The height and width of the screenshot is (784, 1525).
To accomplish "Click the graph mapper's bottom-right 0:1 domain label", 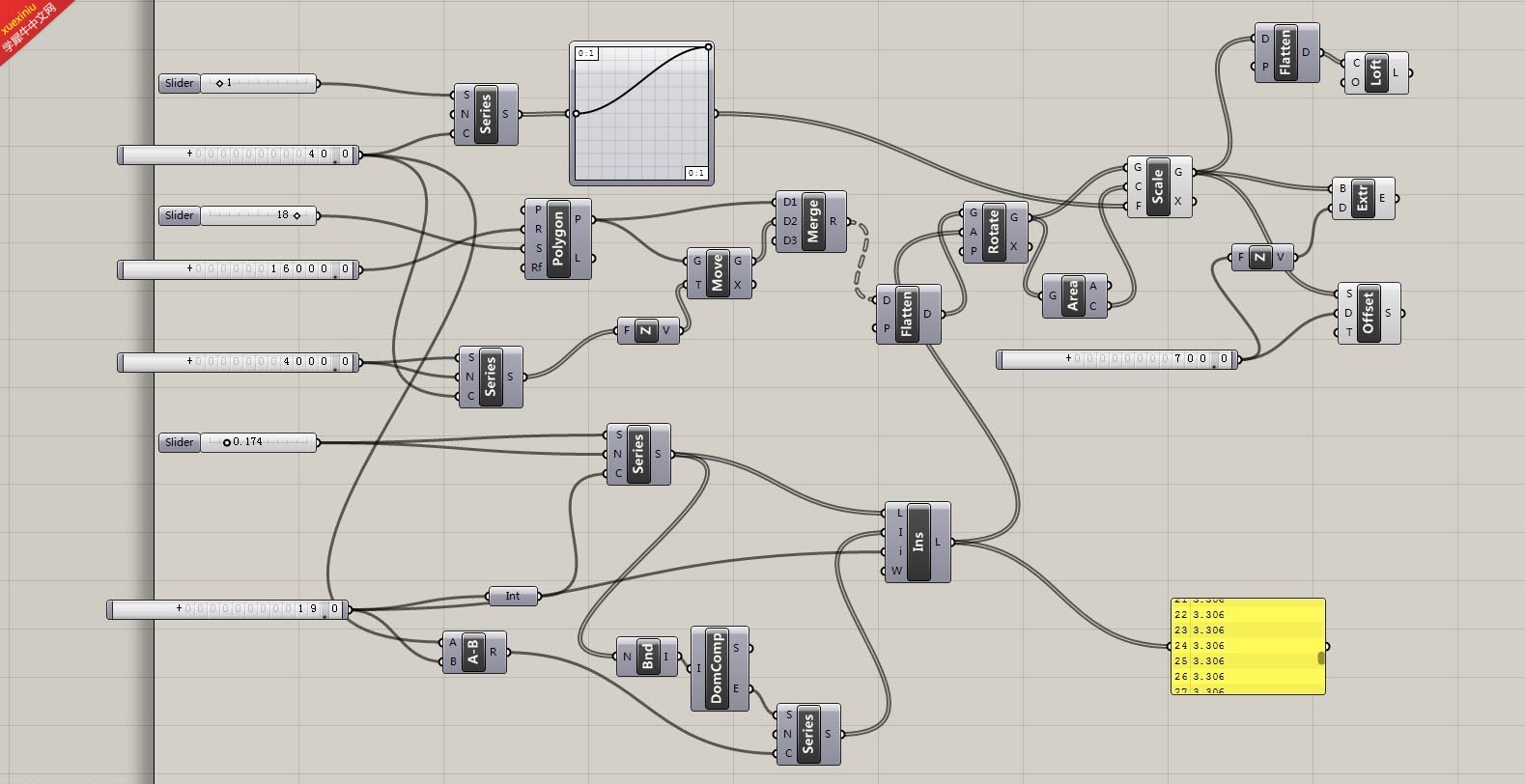I will click(x=696, y=173).
